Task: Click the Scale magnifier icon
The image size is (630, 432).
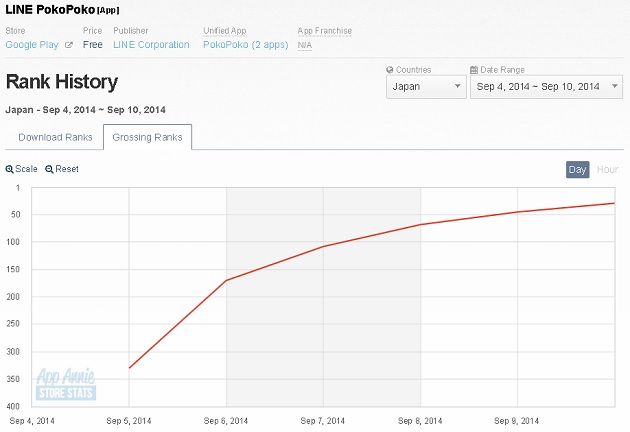Action: (x=9, y=169)
